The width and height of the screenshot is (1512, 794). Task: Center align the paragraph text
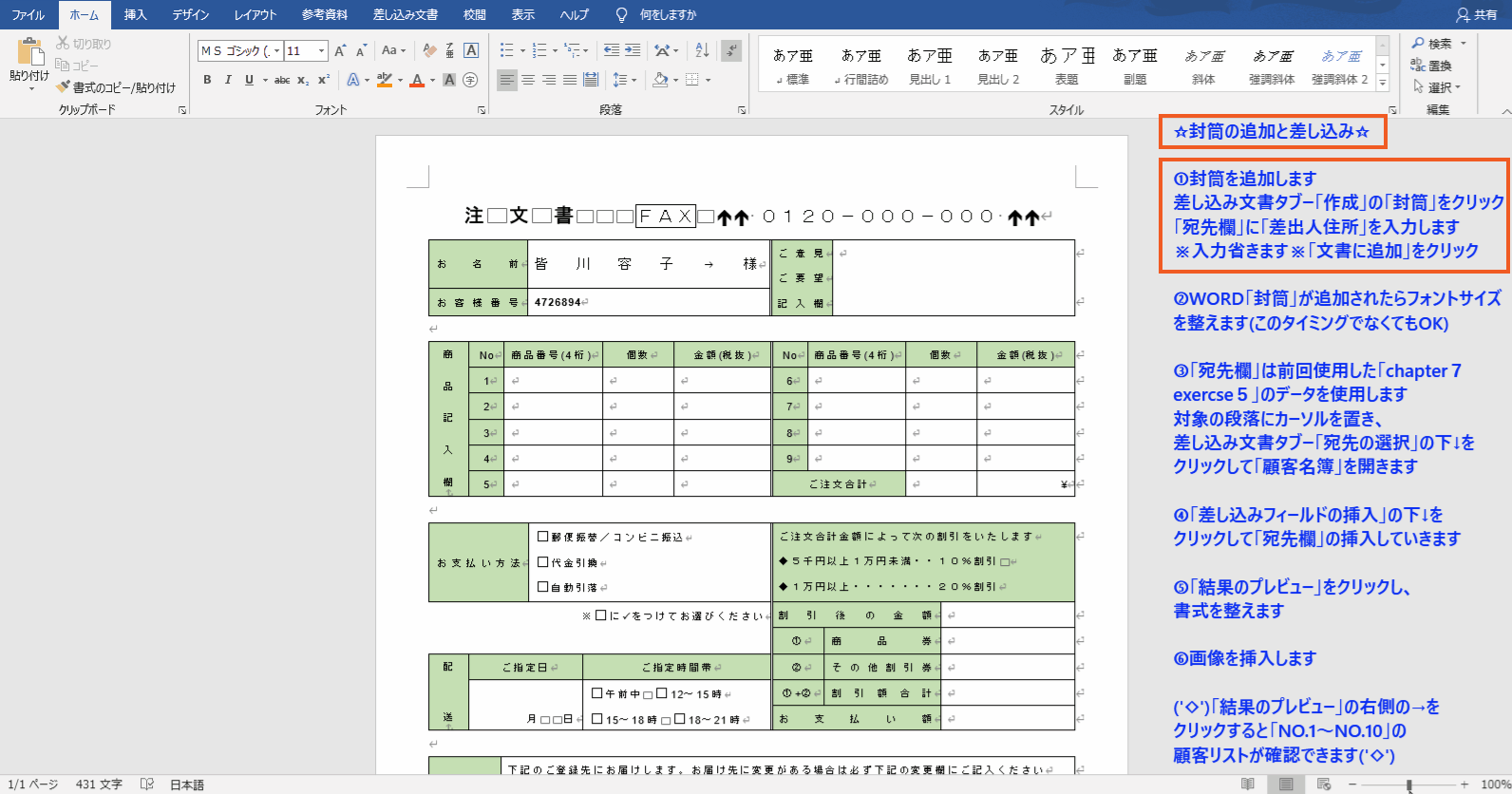528,80
